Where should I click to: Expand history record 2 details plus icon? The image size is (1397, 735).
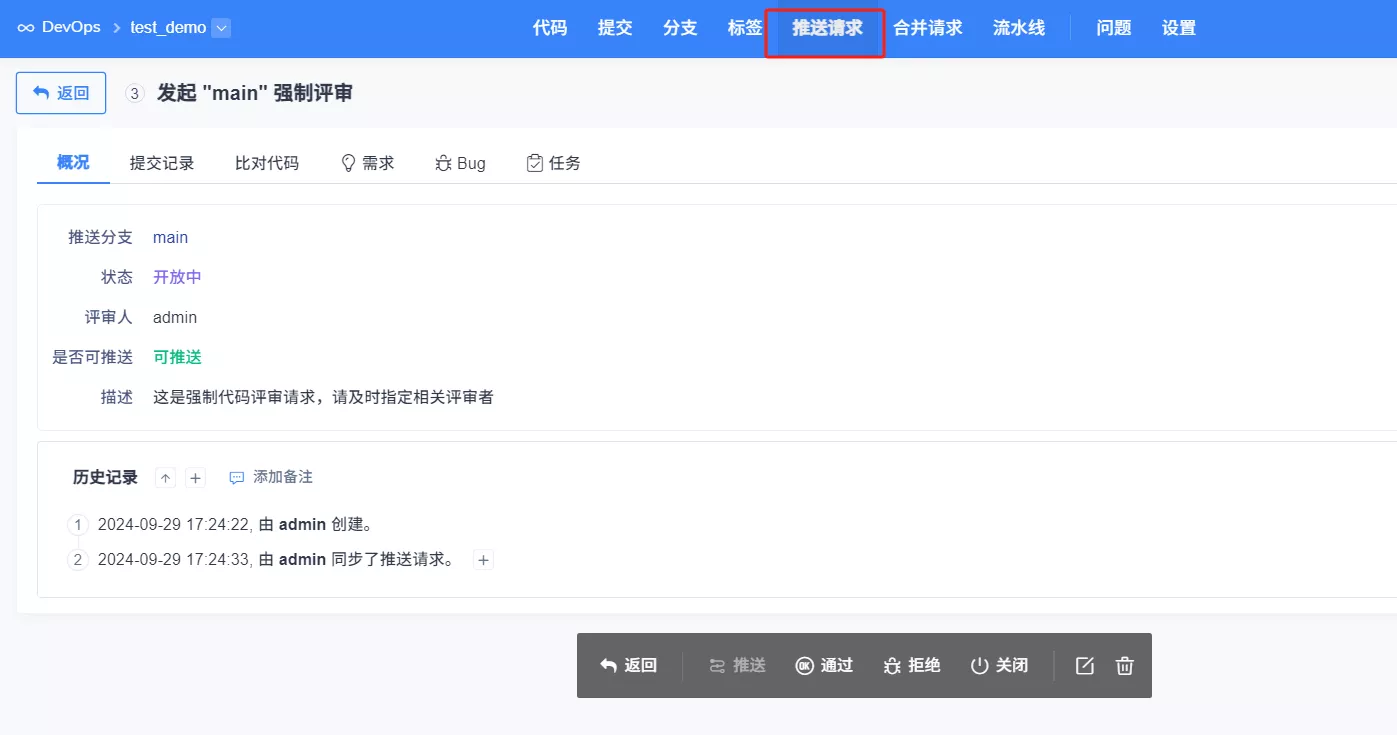click(483, 560)
